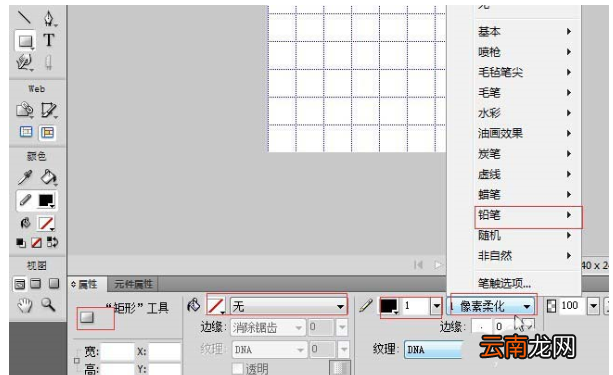Click the X position input field
The width and height of the screenshot is (613, 375).
tap(165, 351)
